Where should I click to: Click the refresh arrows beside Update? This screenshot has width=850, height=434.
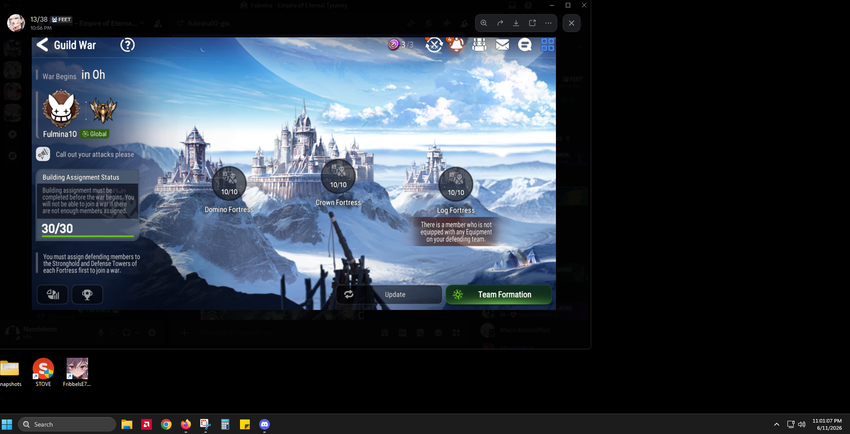click(x=349, y=294)
